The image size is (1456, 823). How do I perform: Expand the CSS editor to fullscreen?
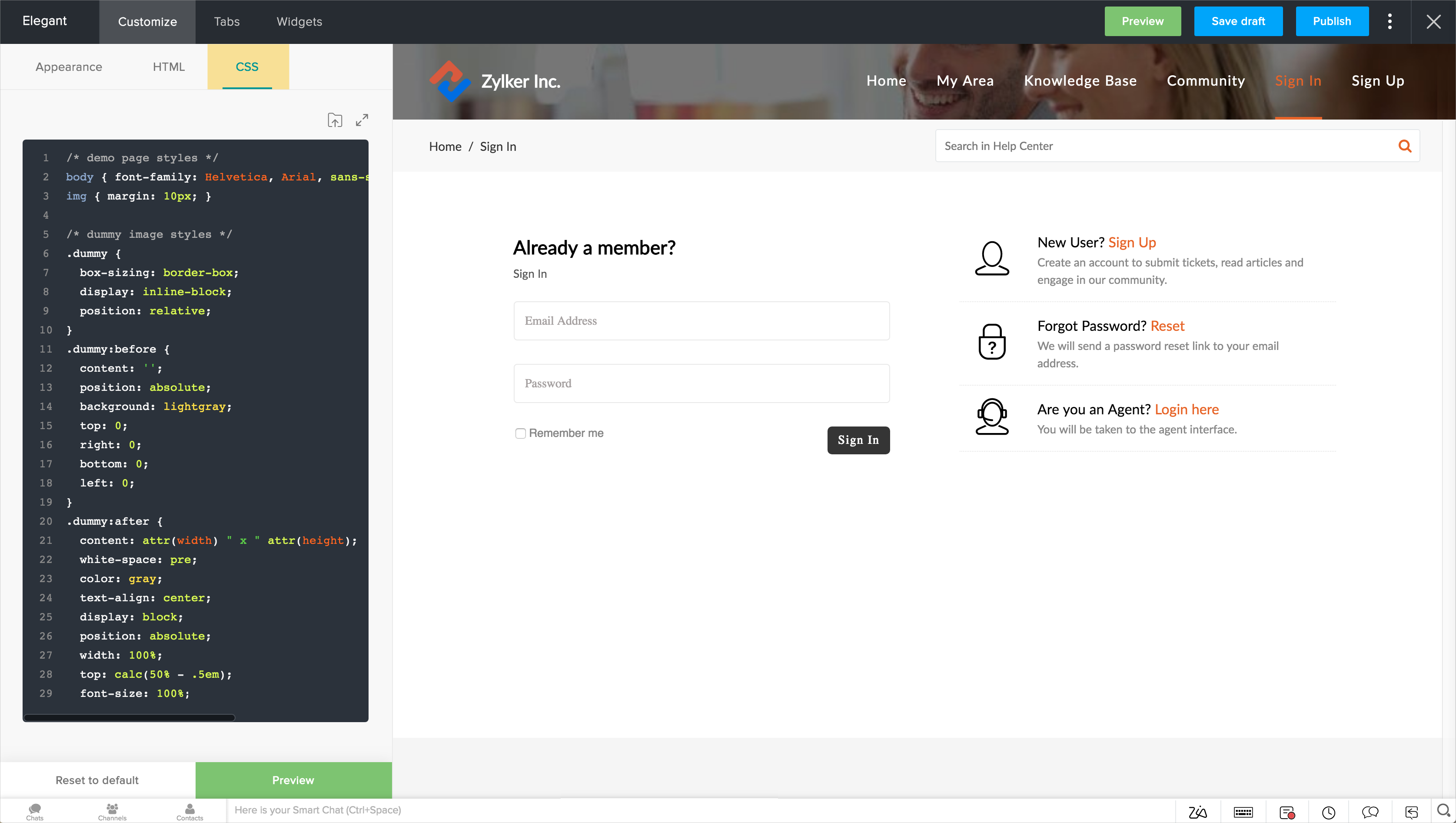[362, 120]
